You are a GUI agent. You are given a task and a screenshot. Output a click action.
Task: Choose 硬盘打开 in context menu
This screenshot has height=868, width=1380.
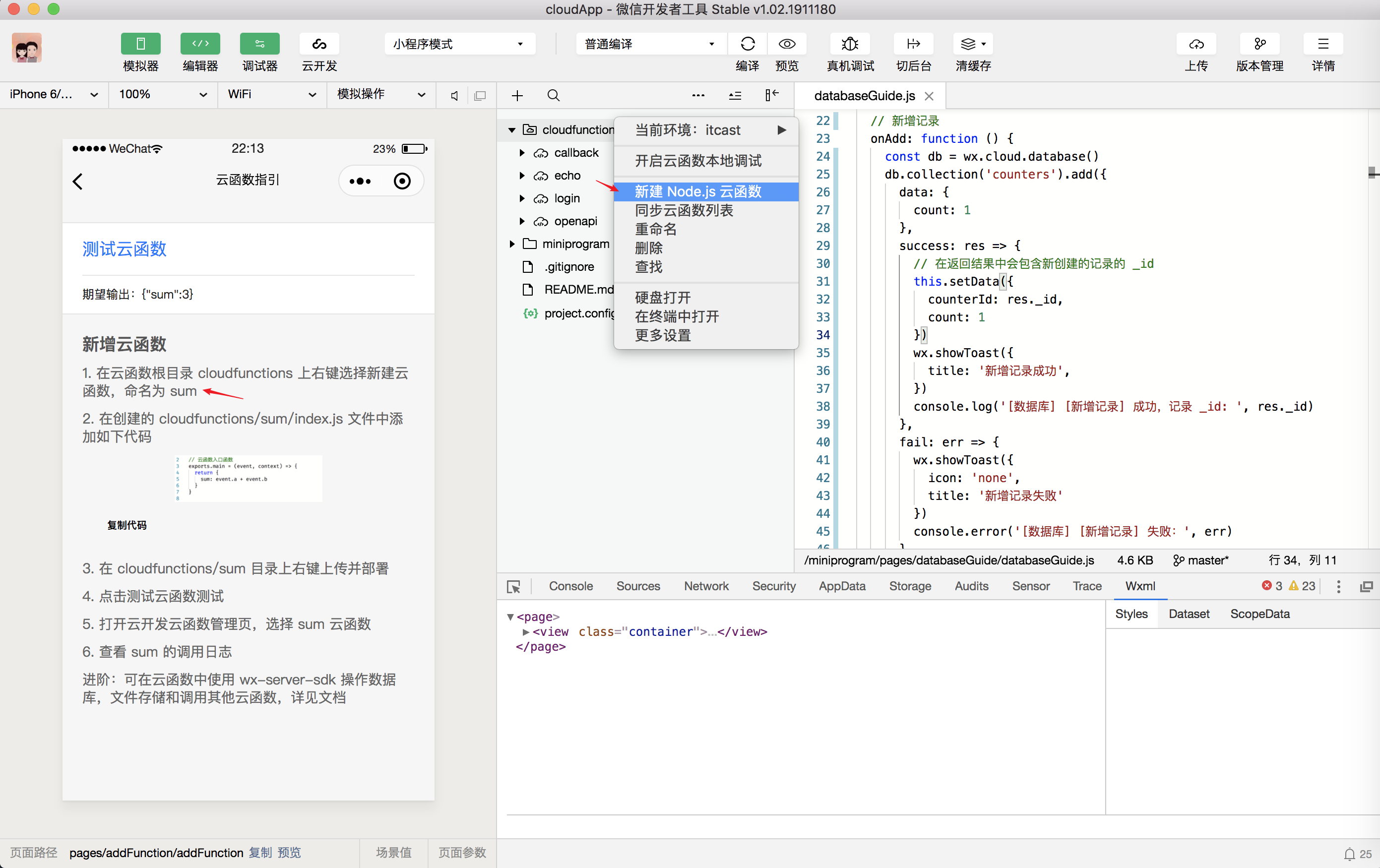click(x=706, y=298)
